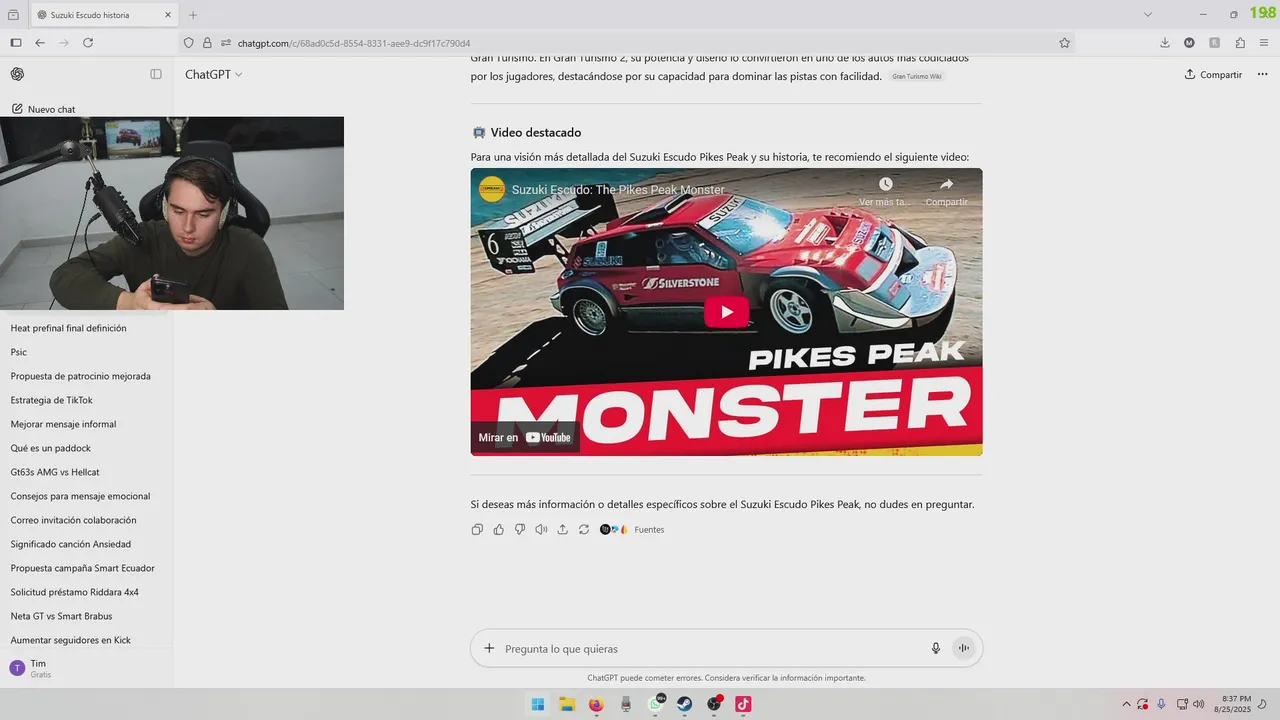The width and height of the screenshot is (1280, 720).
Task: Click the Gran Turismo Wiki source chip
Action: 916,76
